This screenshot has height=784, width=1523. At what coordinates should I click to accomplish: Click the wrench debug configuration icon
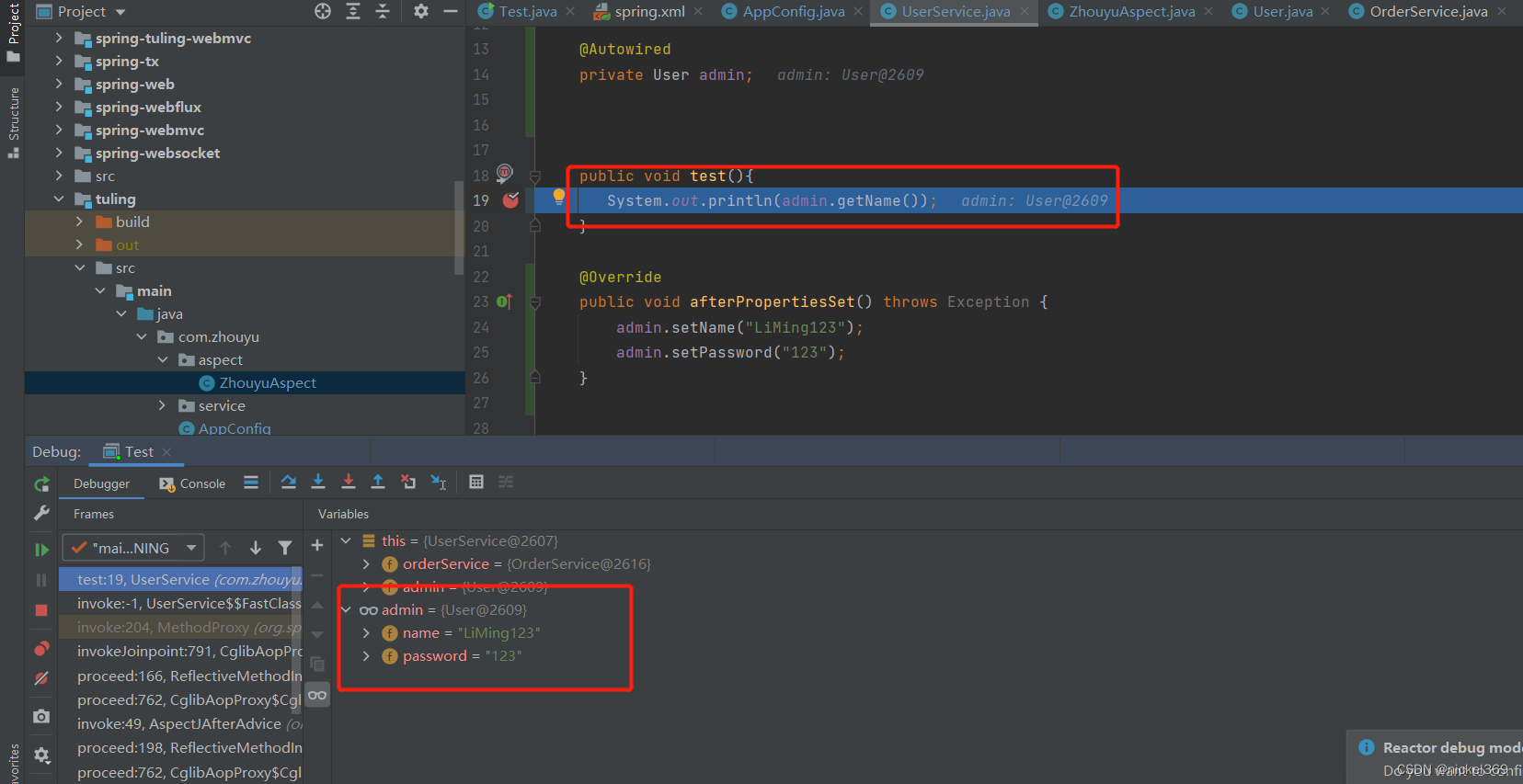click(41, 514)
